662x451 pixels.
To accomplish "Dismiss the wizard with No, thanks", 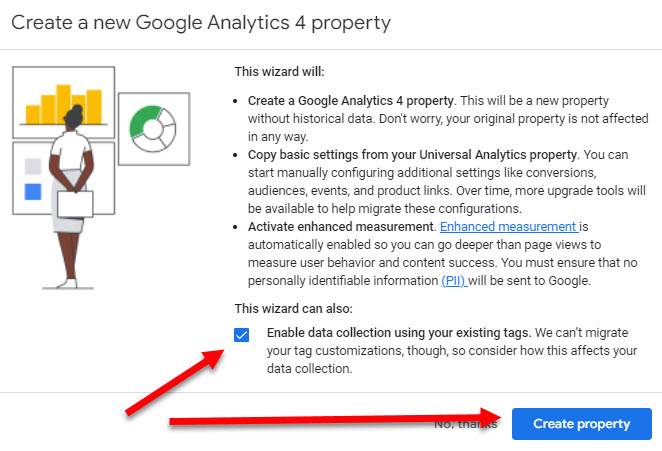I will click(466, 424).
